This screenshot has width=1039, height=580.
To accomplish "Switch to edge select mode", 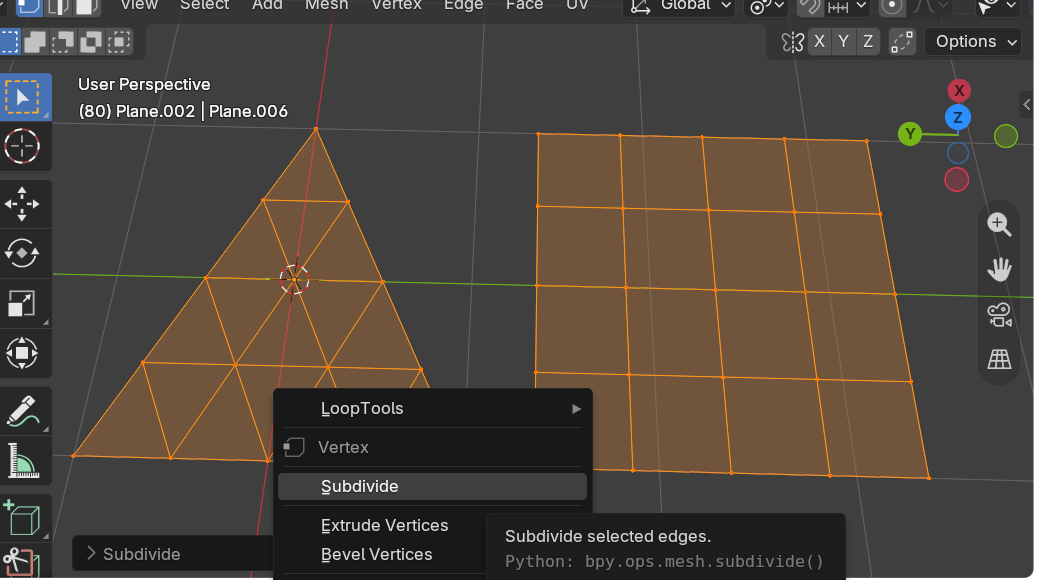I will [x=57, y=7].
